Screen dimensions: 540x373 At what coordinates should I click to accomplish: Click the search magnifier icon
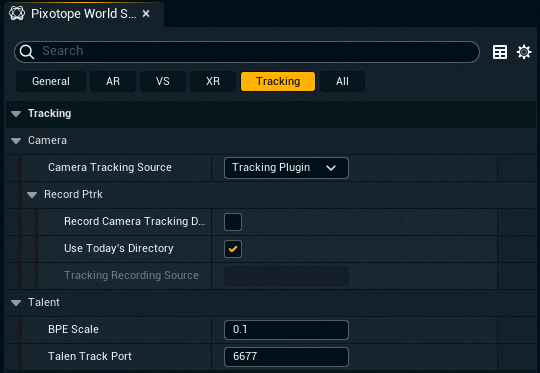coord(27,52)
